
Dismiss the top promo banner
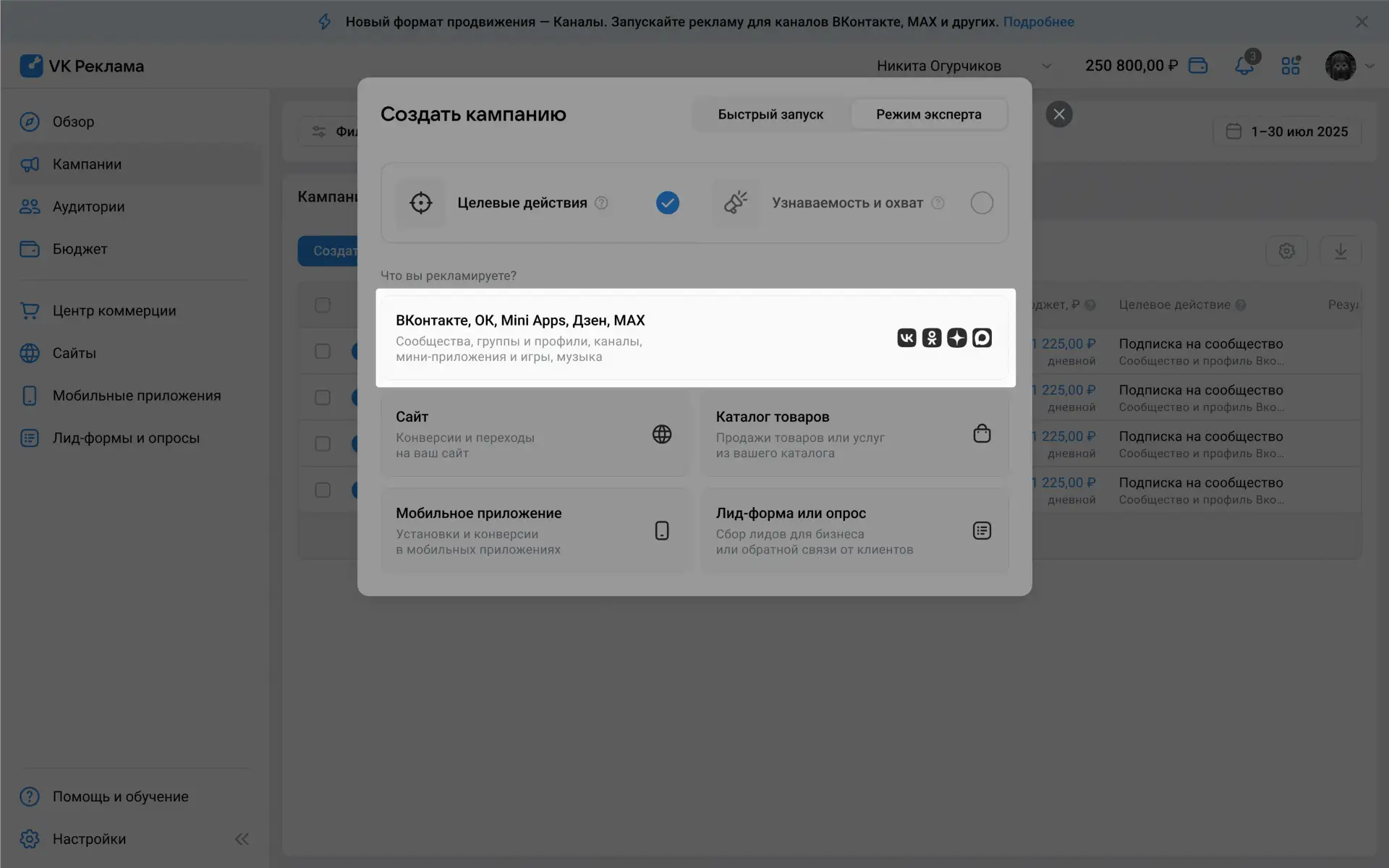coord(1362,22)
